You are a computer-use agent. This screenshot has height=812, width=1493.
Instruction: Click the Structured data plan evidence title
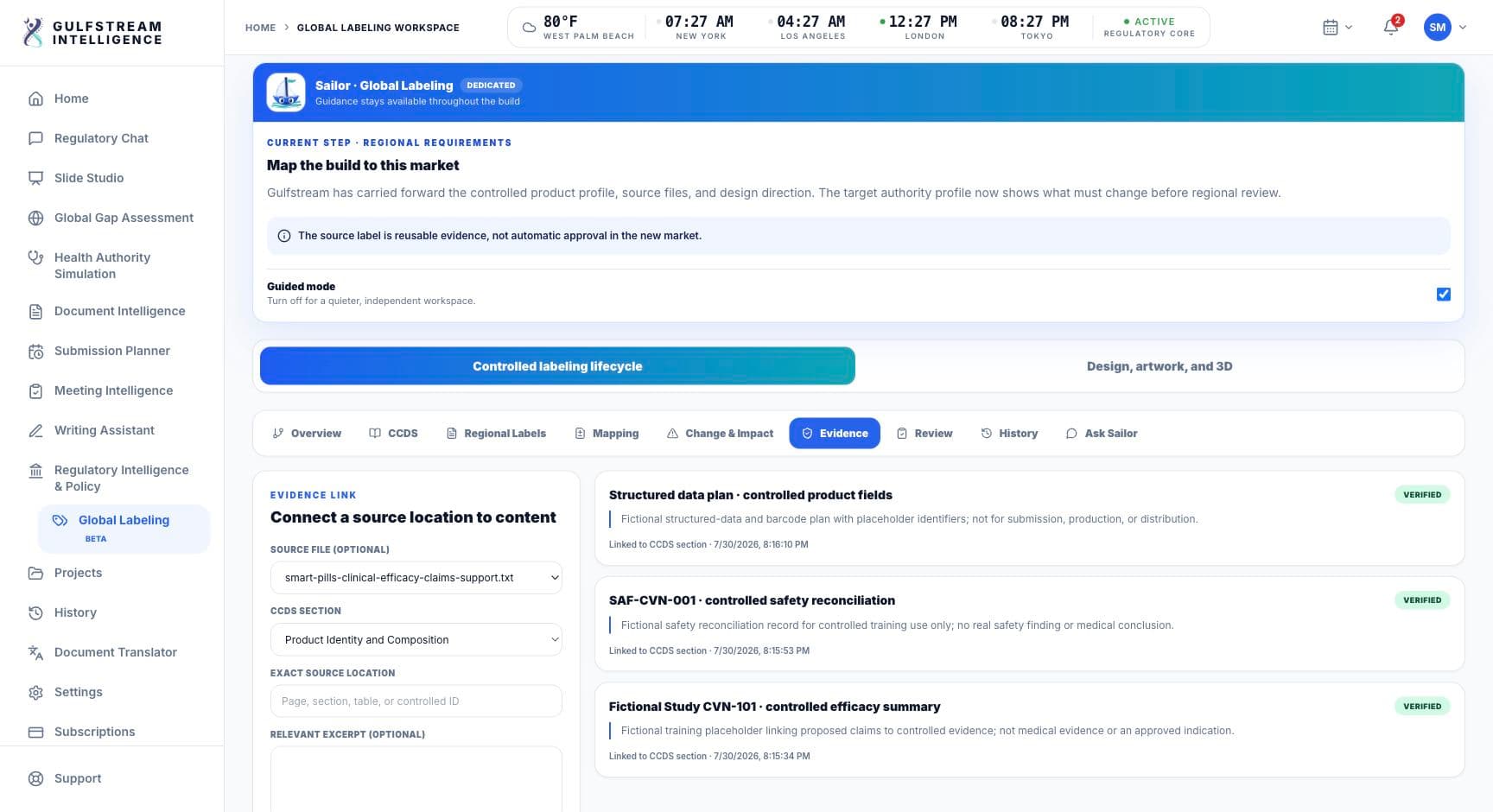tap(750, 495)
